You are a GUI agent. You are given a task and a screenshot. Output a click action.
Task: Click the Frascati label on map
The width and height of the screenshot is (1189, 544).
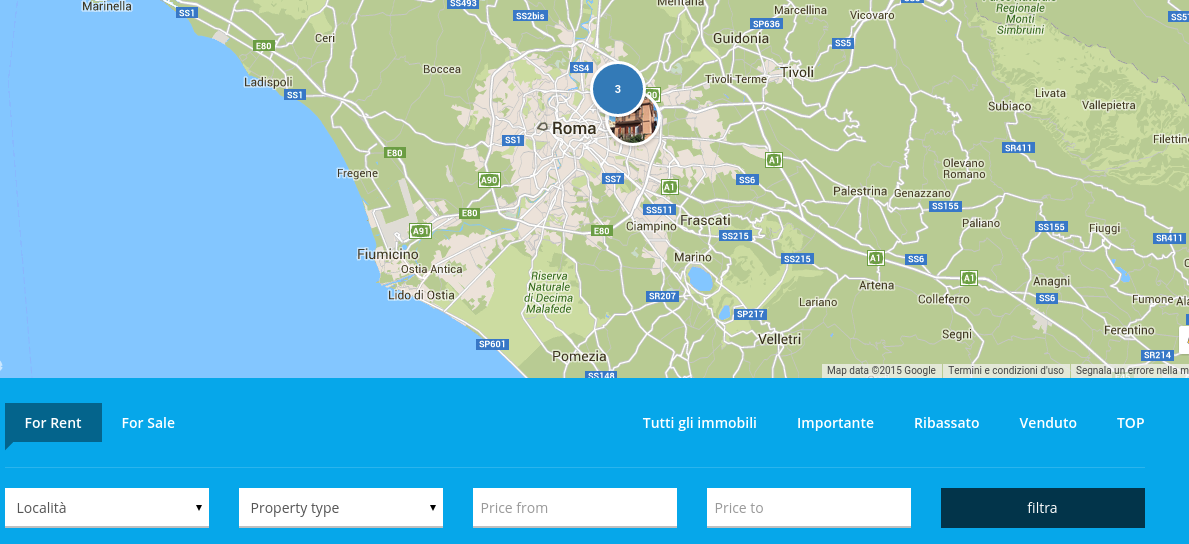(x=705, y=220)
